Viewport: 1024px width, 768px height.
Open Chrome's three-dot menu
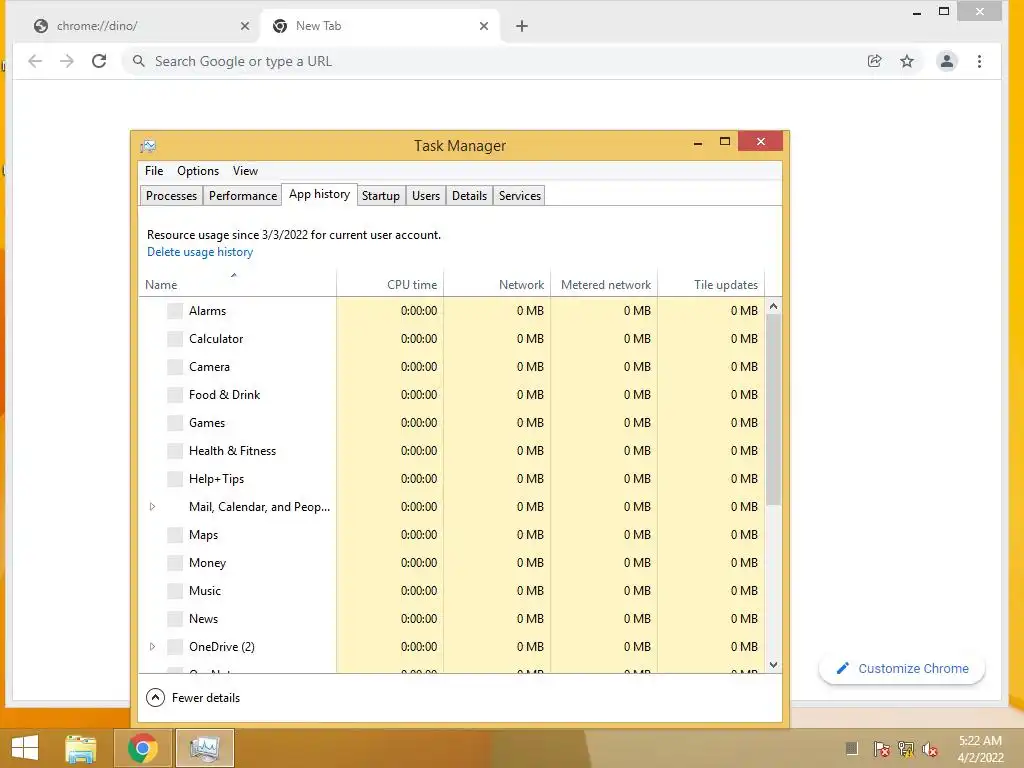click(x=979, y=61)
